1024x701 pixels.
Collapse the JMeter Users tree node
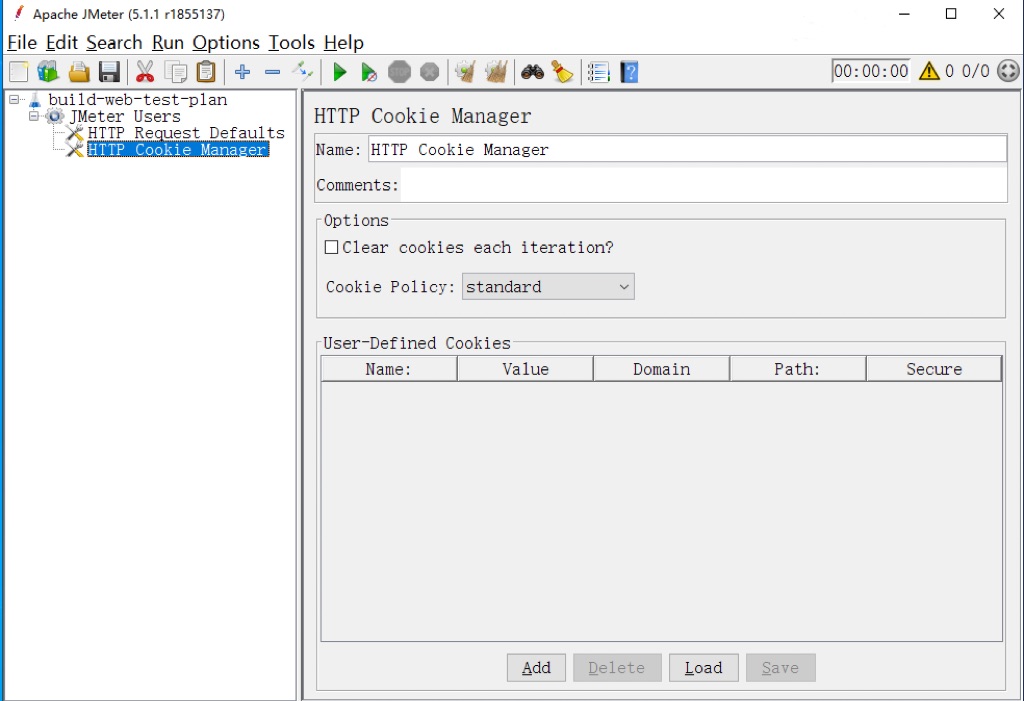click(x=34, y=116)
